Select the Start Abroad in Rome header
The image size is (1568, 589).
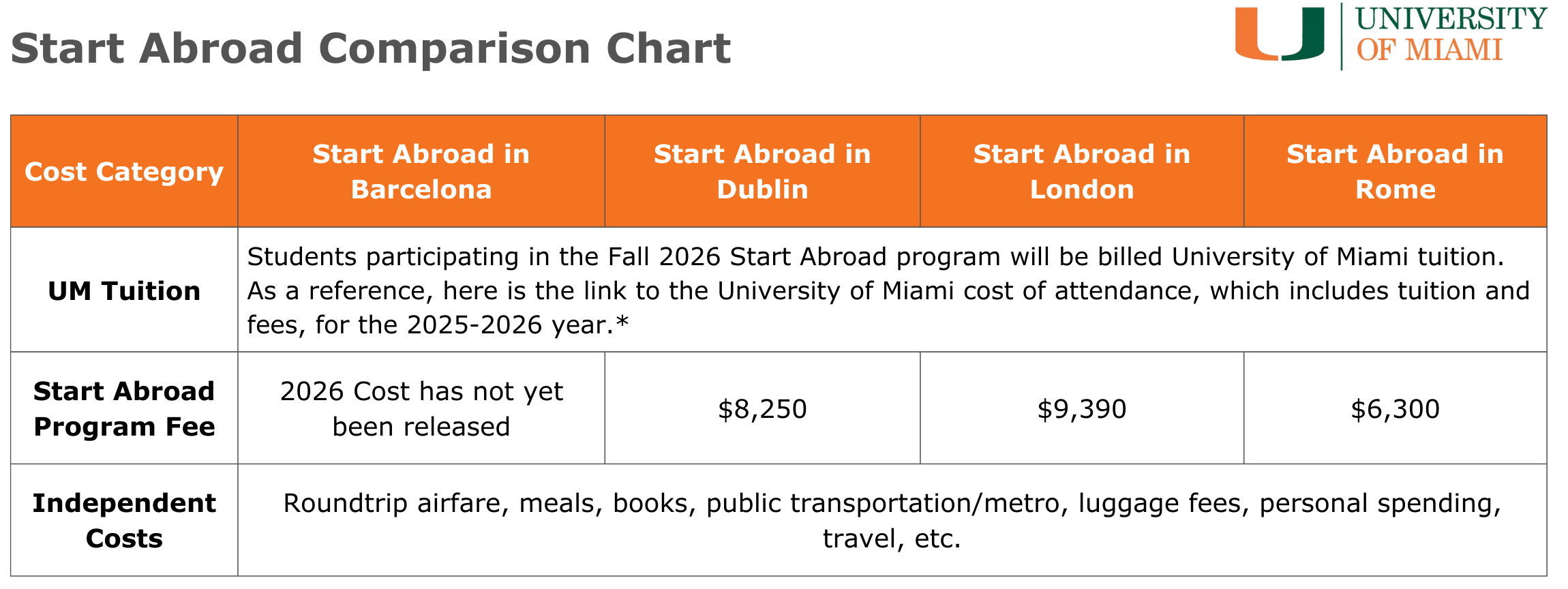[1395, 172]
